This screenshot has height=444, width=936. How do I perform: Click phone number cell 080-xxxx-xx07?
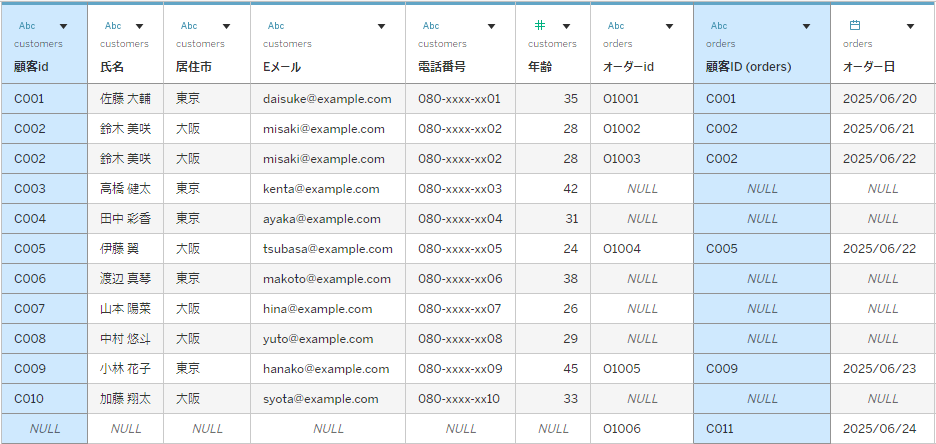pos(460,309)
